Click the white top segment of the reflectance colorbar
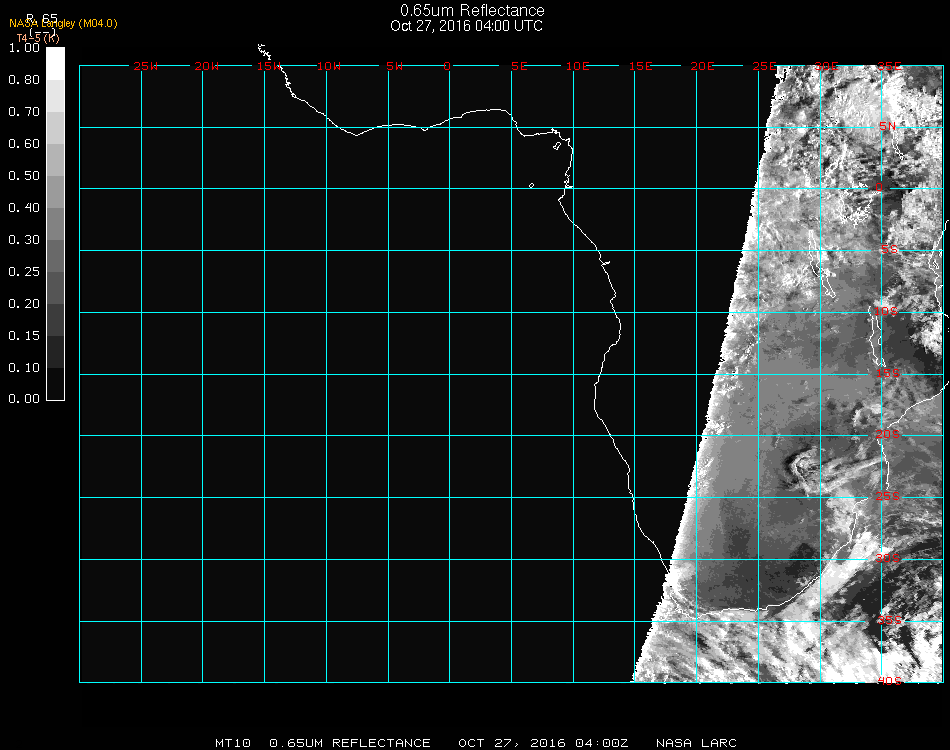The width and height of the screenshot is (950, 750). [55, 64]
